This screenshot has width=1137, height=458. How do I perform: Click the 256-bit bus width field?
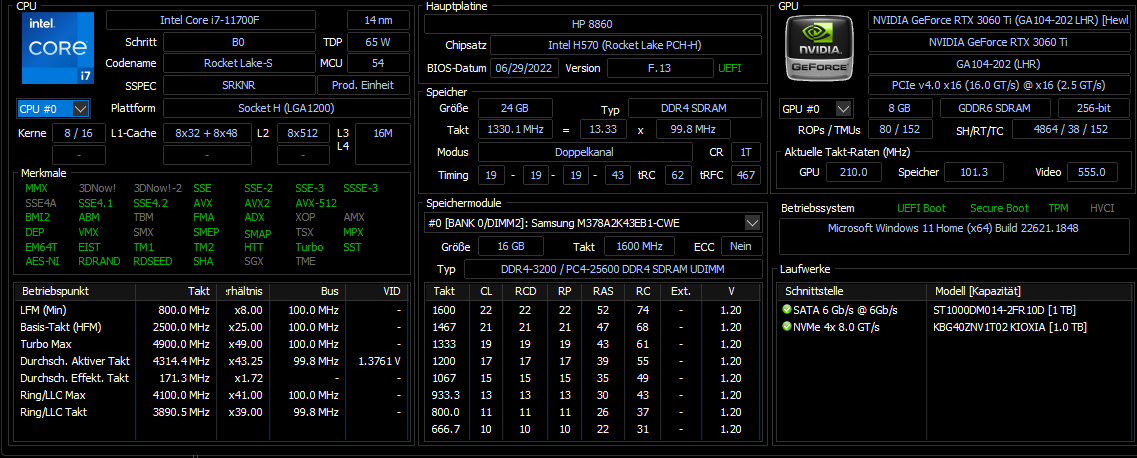(x=1092, y=109)
